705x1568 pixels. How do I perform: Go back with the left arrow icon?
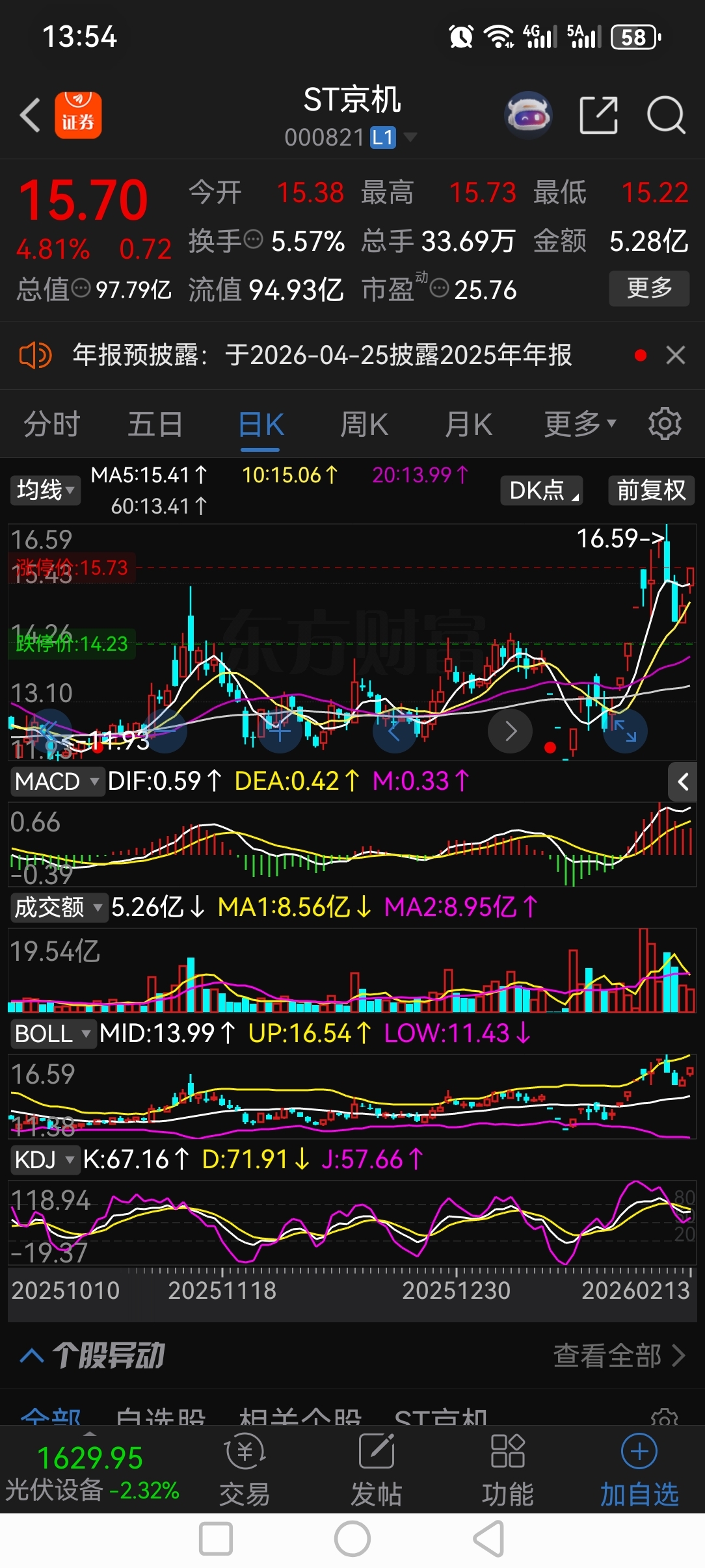pos(30,115)
